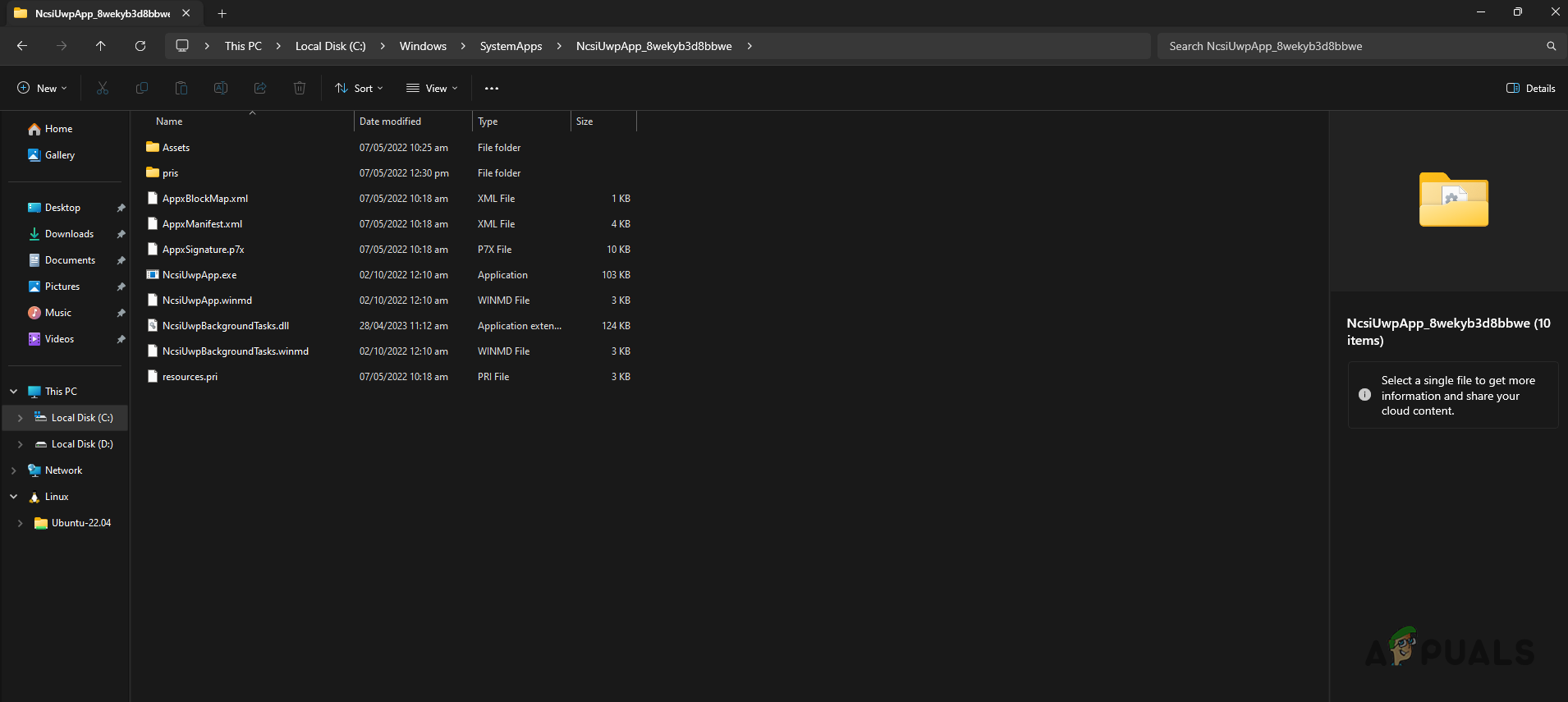Unpin Downloads using its pin icon
The height and width of the screenshot is (702, 1568).
[121, 234]
